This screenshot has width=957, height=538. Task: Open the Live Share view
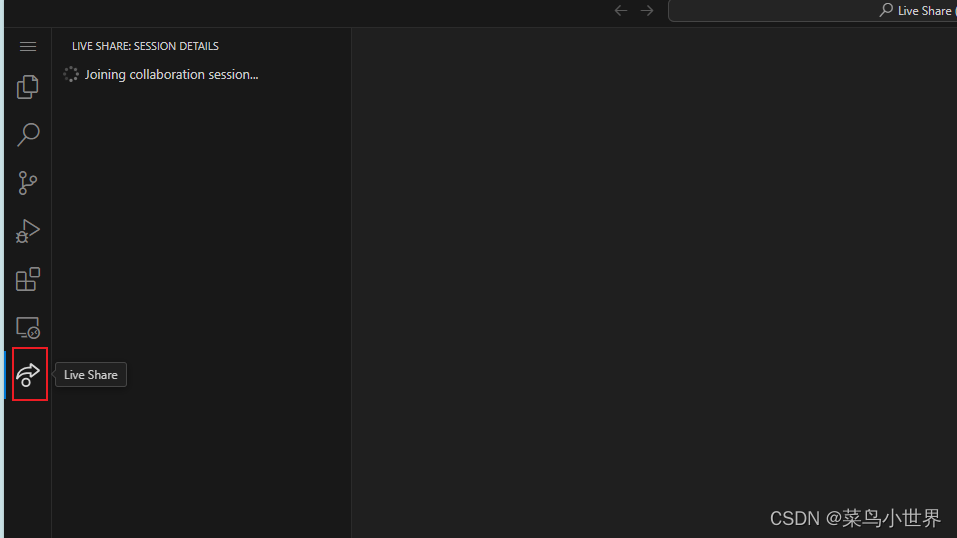(28, 374)
